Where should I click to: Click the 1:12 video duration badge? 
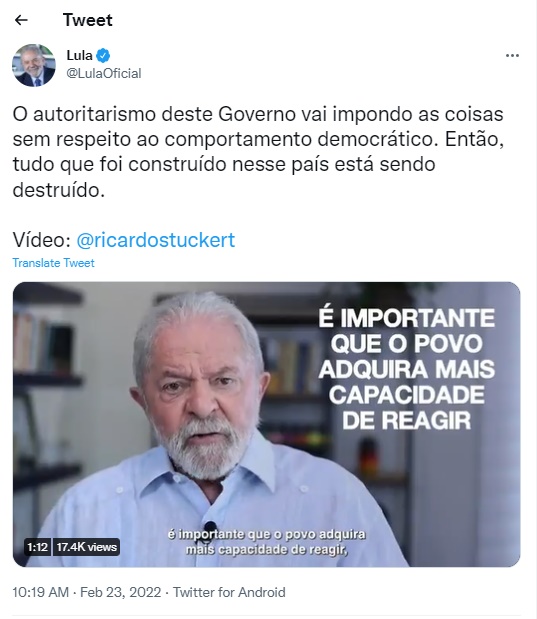(x=38, y=547)
